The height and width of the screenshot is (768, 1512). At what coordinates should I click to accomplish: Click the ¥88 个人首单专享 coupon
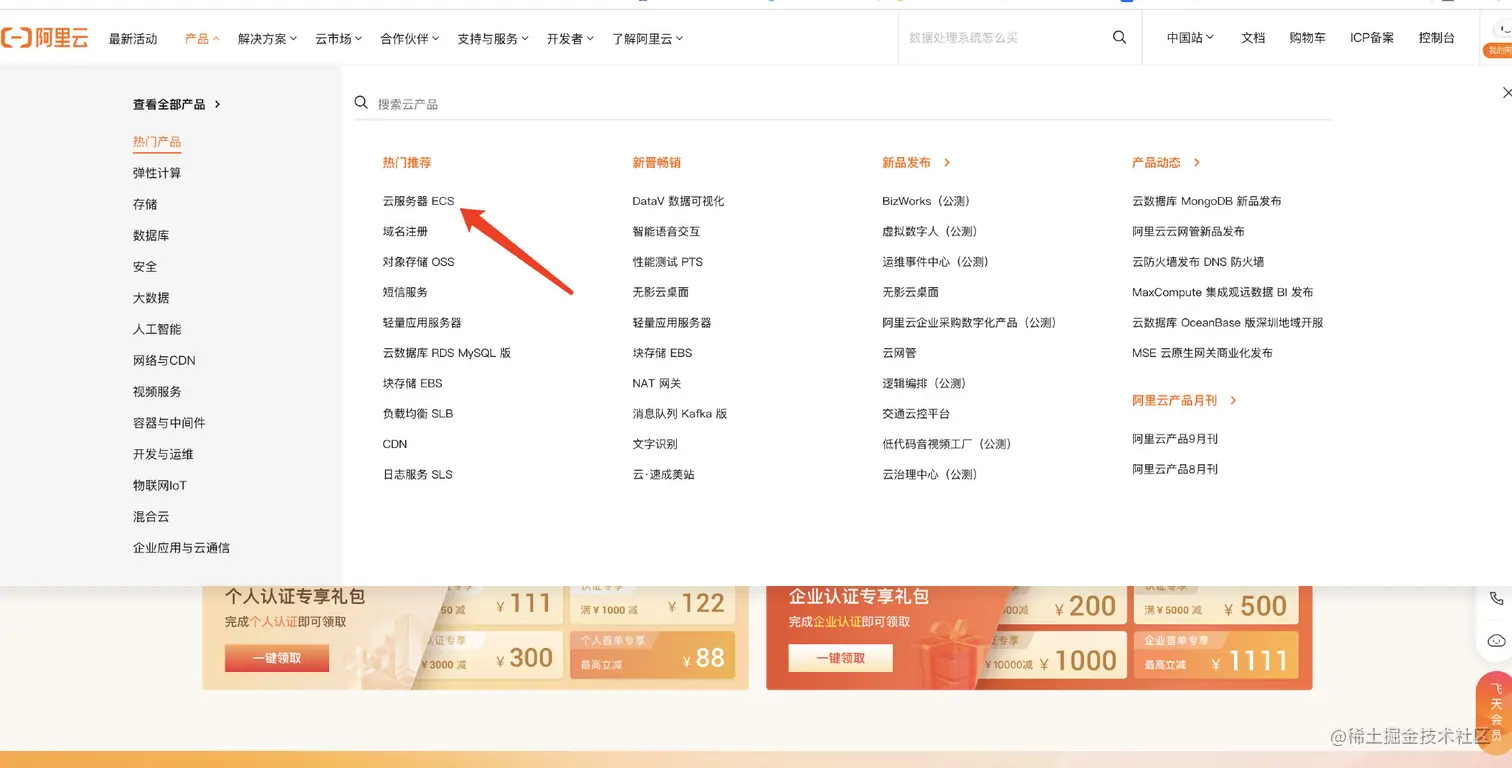[x=652, y=653]
